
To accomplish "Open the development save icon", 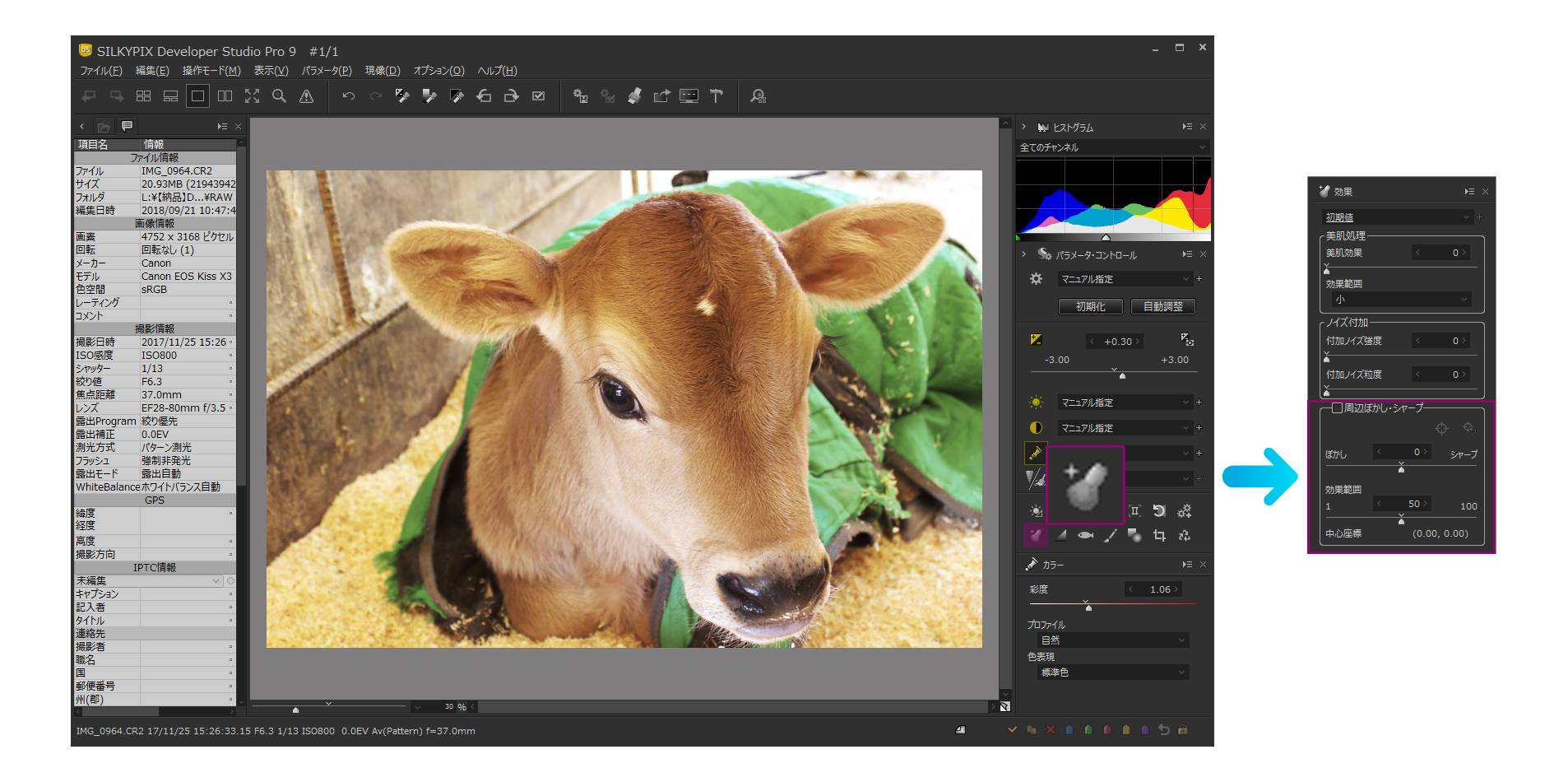I will 581,96.
